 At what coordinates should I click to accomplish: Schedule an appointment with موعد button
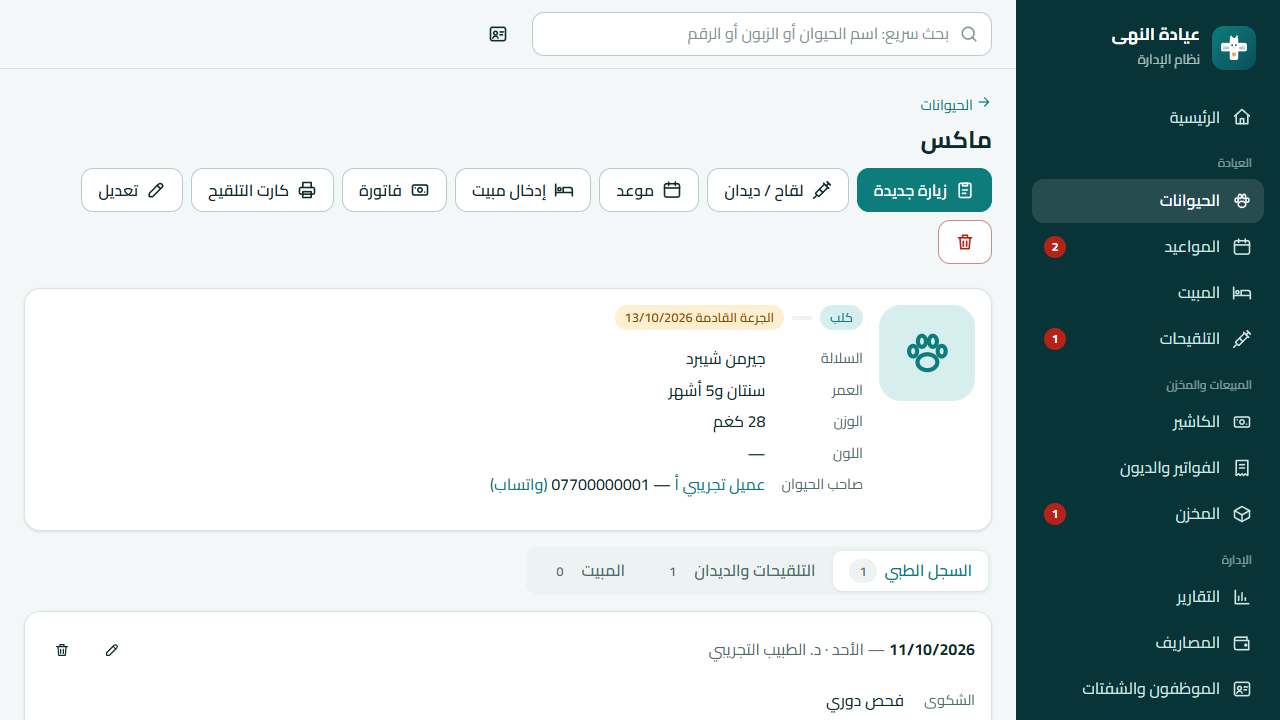click(x=649, y=190)
